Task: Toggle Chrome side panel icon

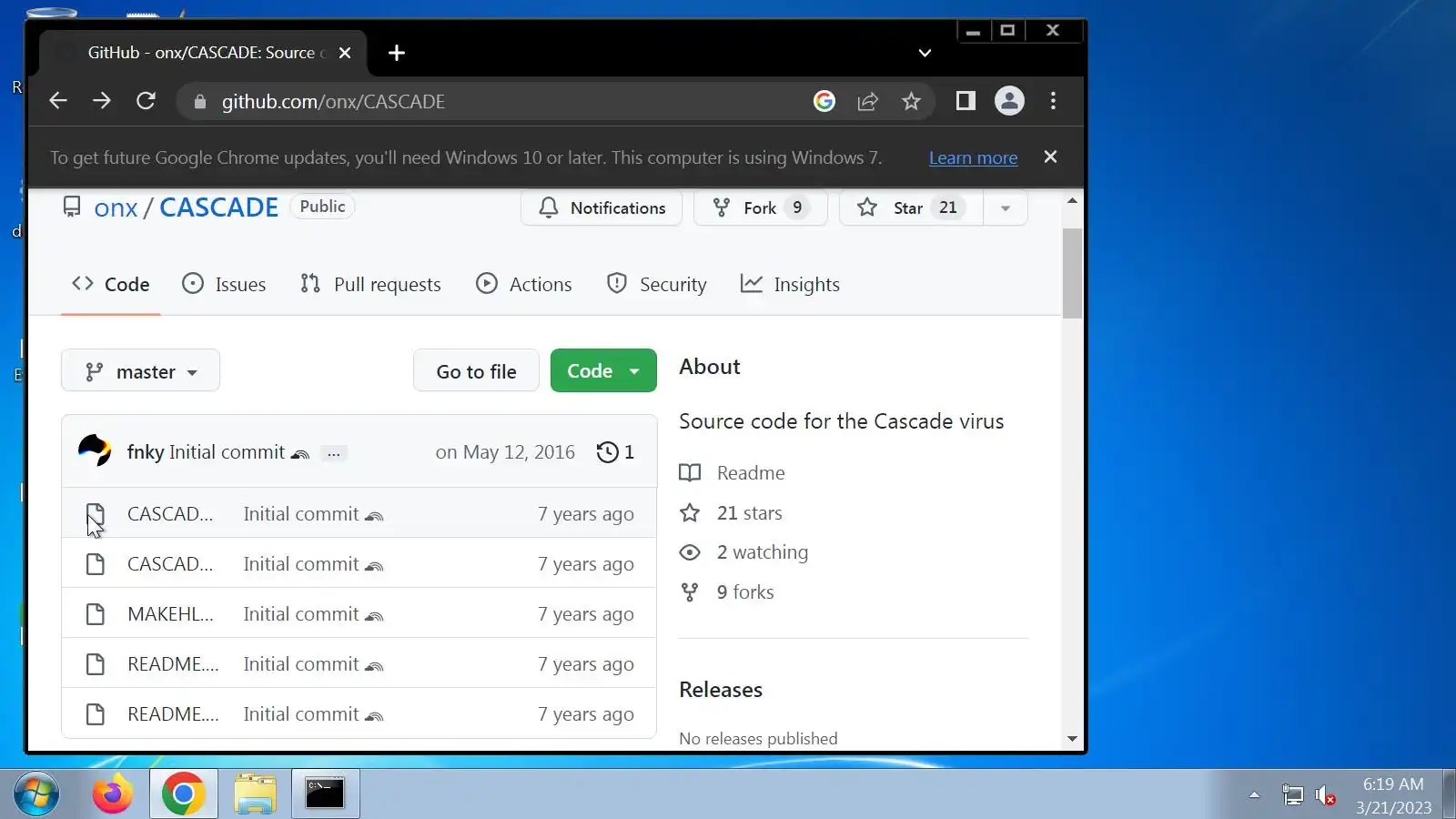Action: 966,101
